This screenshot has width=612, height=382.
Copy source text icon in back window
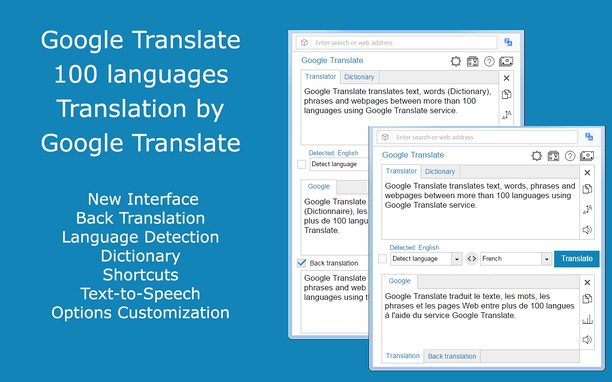[x=506, y=94]
